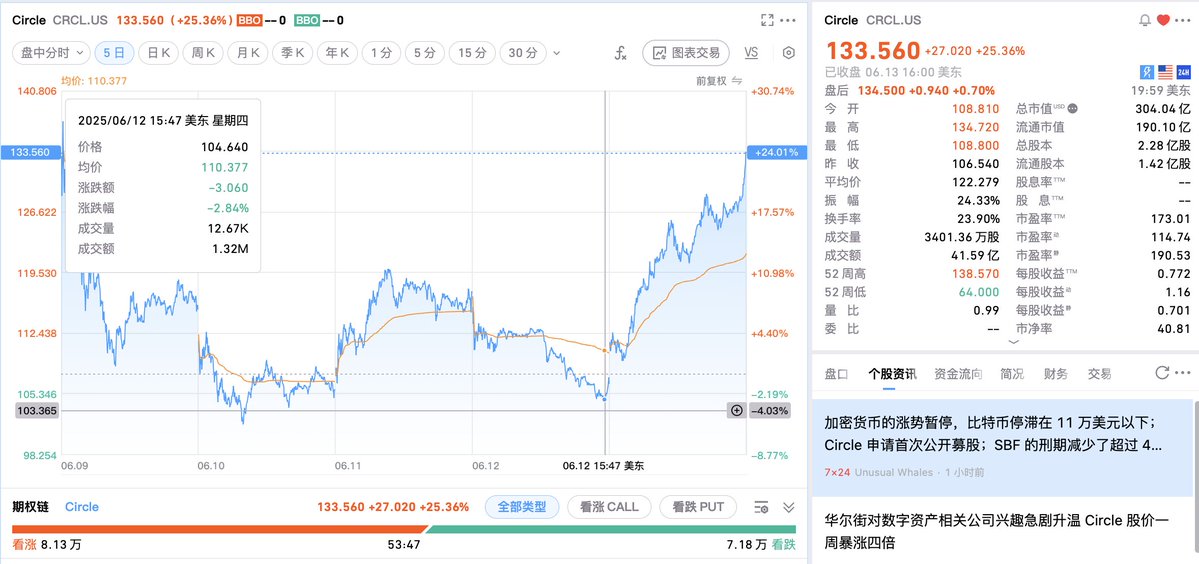Click the US flag market icon
This screenshot has width=1199, height=564.
coord(1165,72)
